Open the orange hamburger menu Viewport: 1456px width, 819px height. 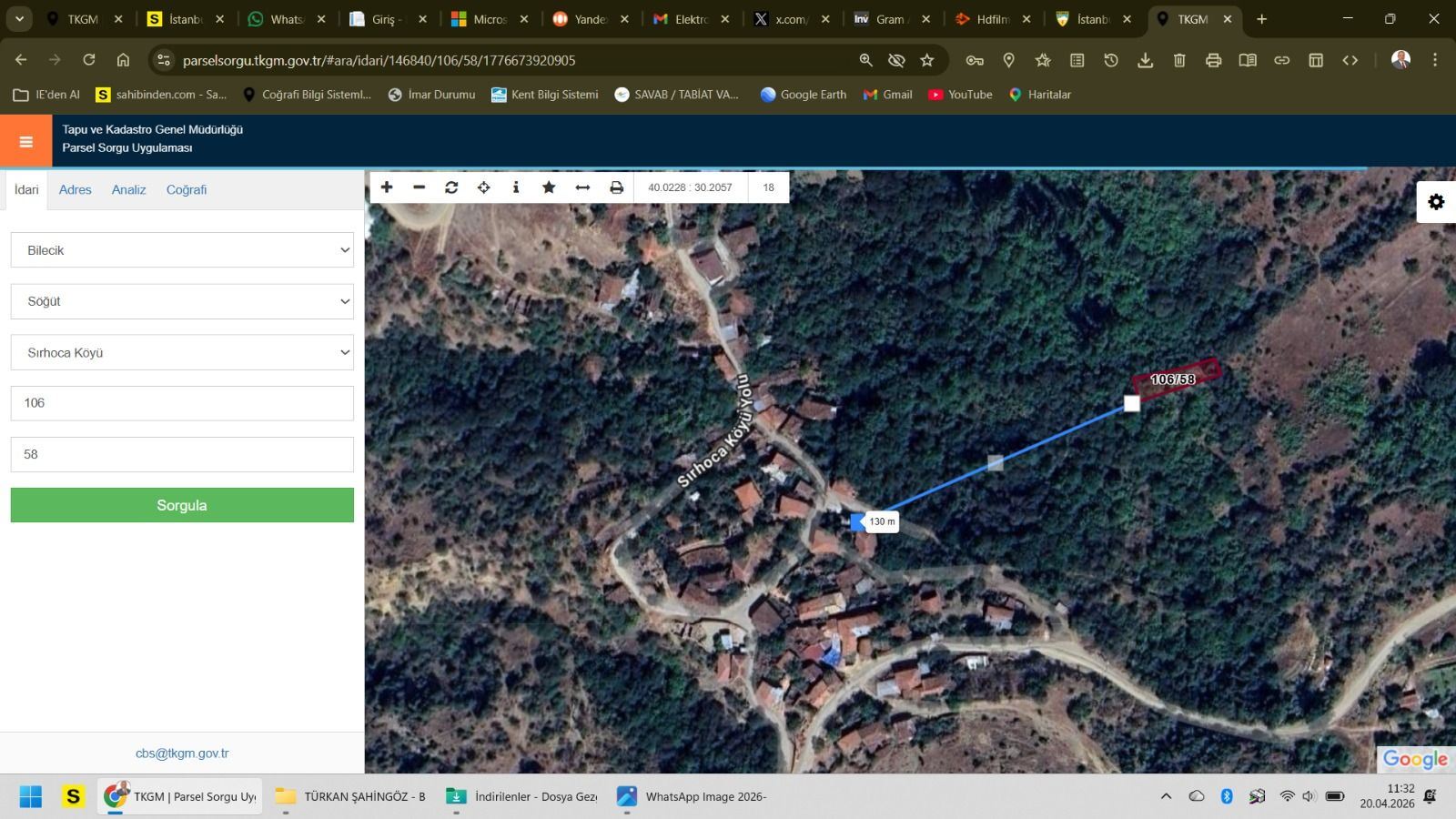coord(25,141)
